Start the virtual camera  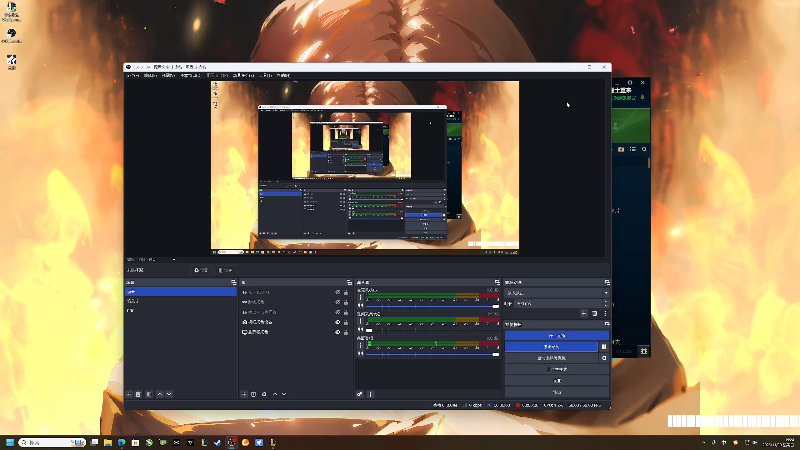[551, 358]
